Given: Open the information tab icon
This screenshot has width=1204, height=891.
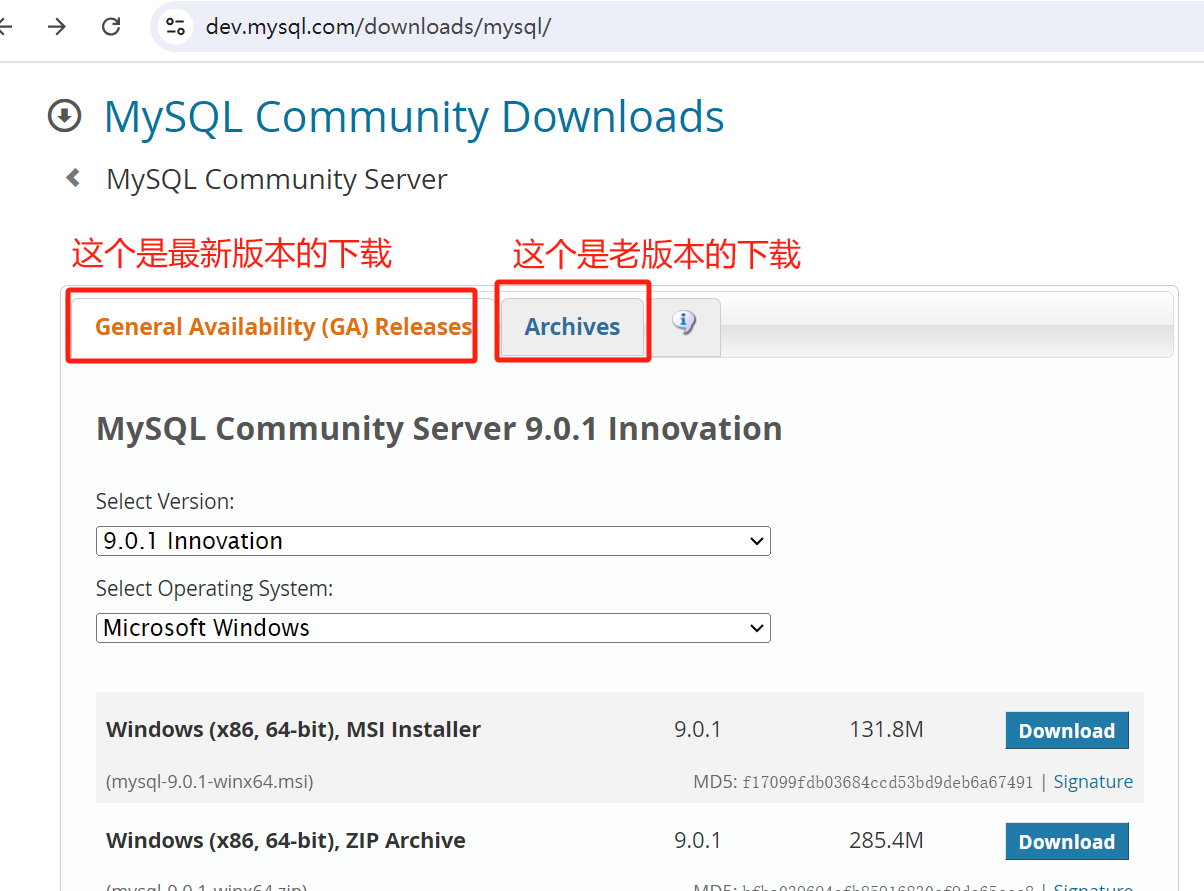Looking at the screenshot, I should 684,322.
